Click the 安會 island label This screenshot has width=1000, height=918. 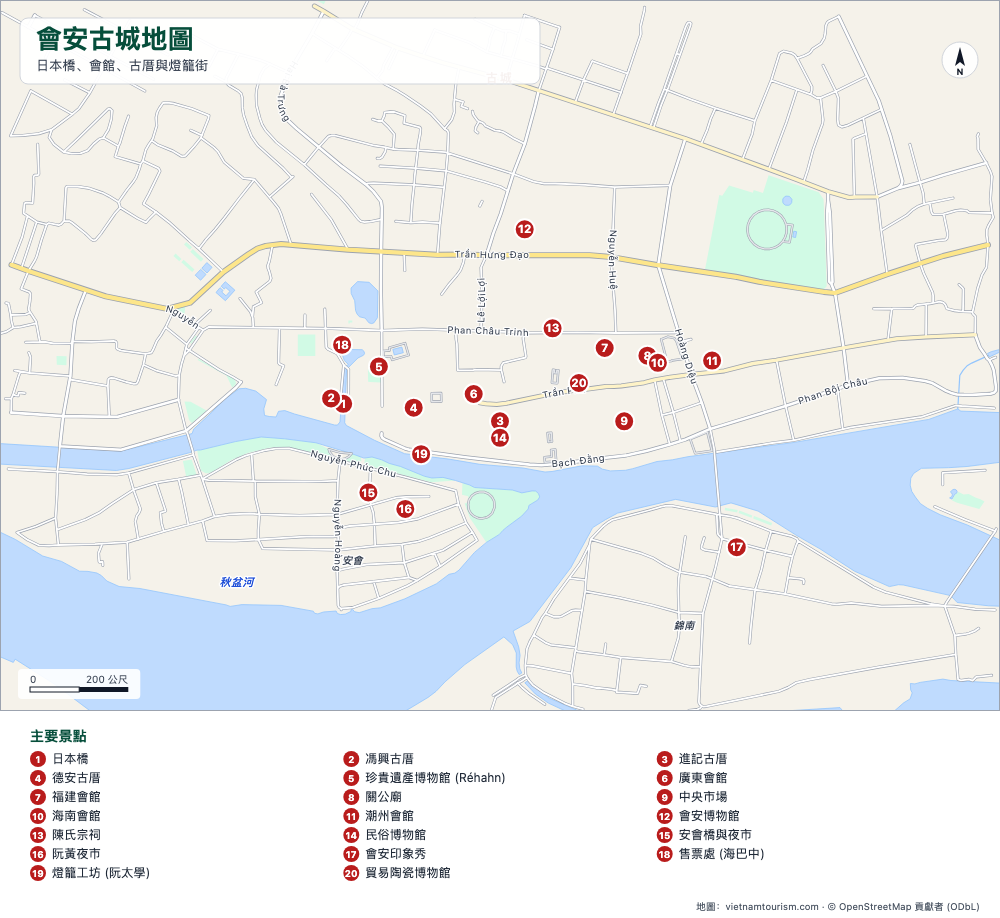point(353,560)
